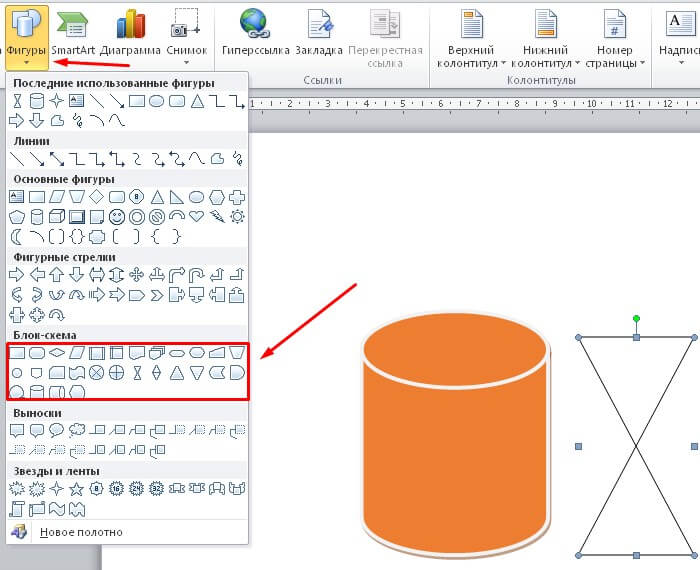The image size is (700, 570).
Task: Select the striped right arrow shape
Action: pyautogui.click(x=97, y=295)
